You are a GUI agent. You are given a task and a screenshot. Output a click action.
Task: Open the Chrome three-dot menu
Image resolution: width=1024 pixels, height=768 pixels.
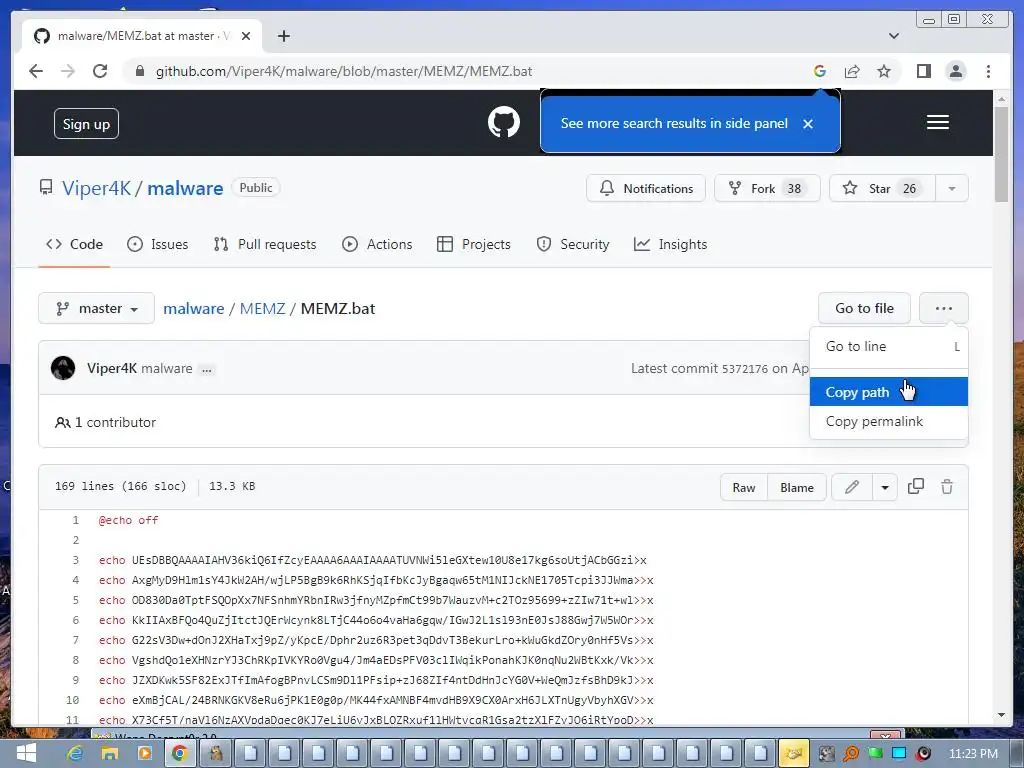click(x=988, y=71)
